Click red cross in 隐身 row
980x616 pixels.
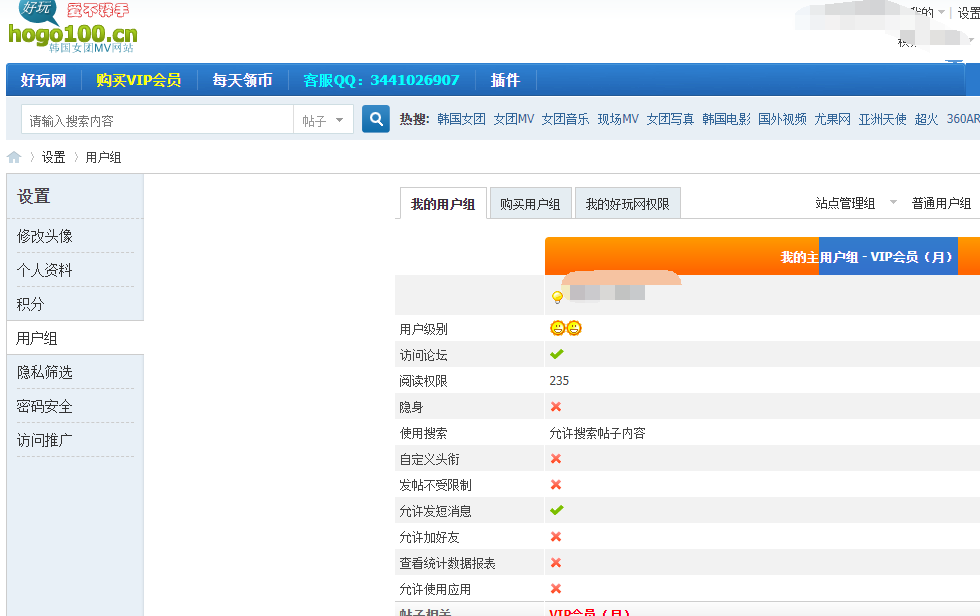[x=556, y=407]
